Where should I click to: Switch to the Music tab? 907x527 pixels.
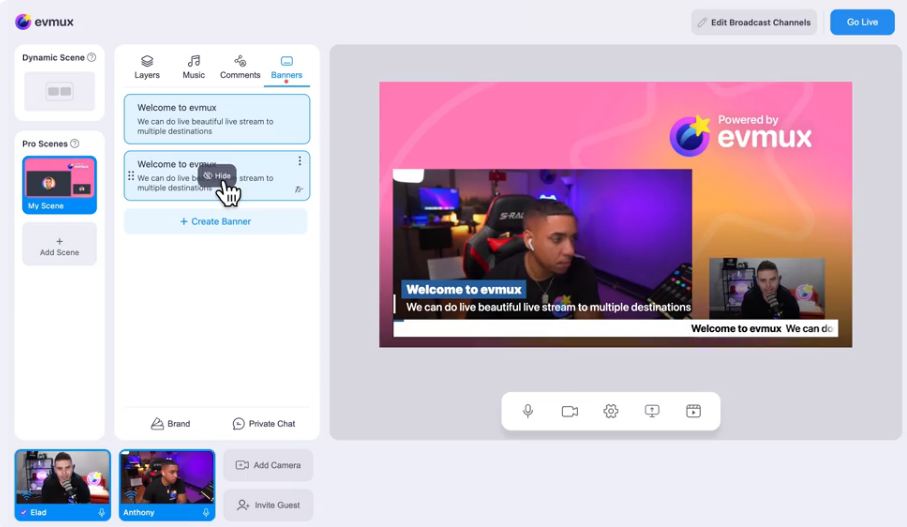193,67
